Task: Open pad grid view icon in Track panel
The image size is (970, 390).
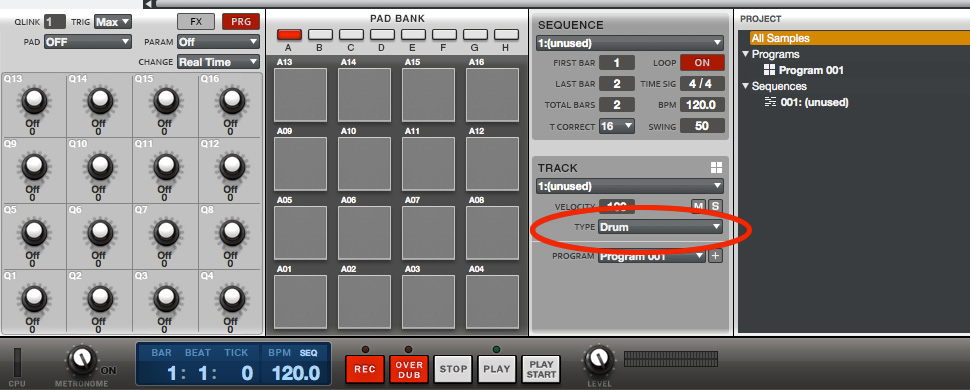Action: [x=716, y=168]
